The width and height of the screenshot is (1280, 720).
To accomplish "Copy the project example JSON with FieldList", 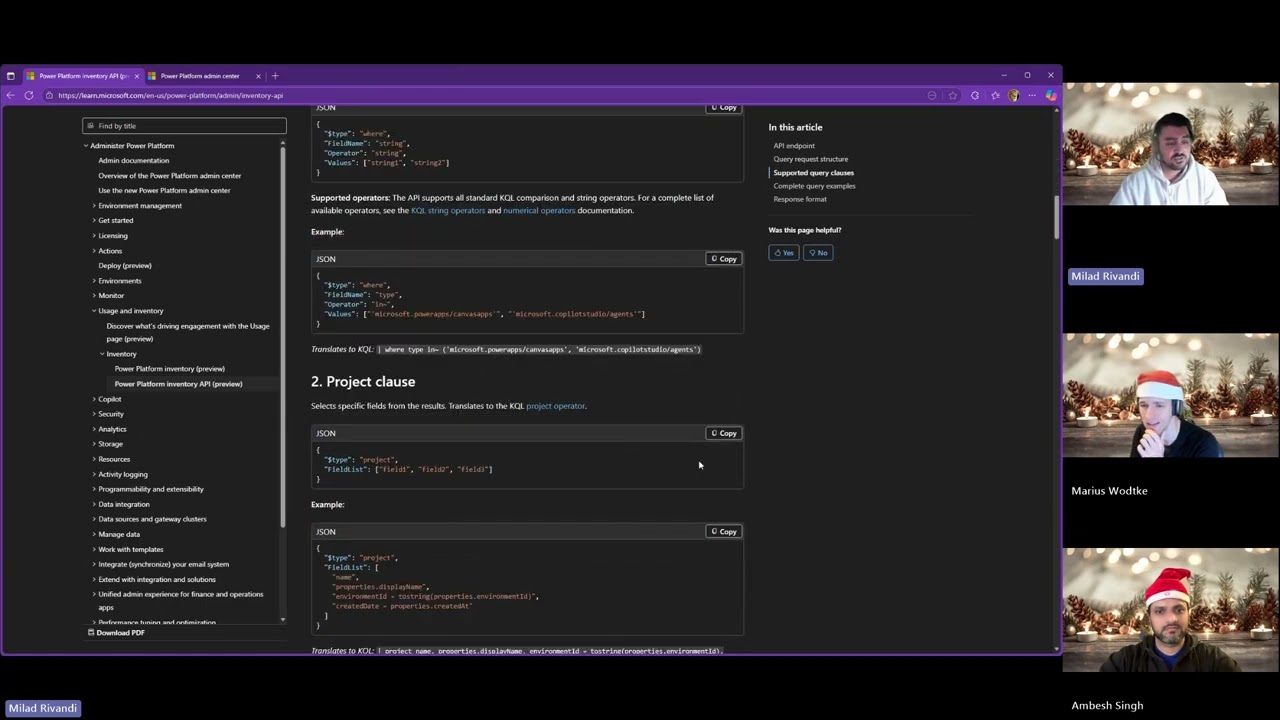I will 724,531.
